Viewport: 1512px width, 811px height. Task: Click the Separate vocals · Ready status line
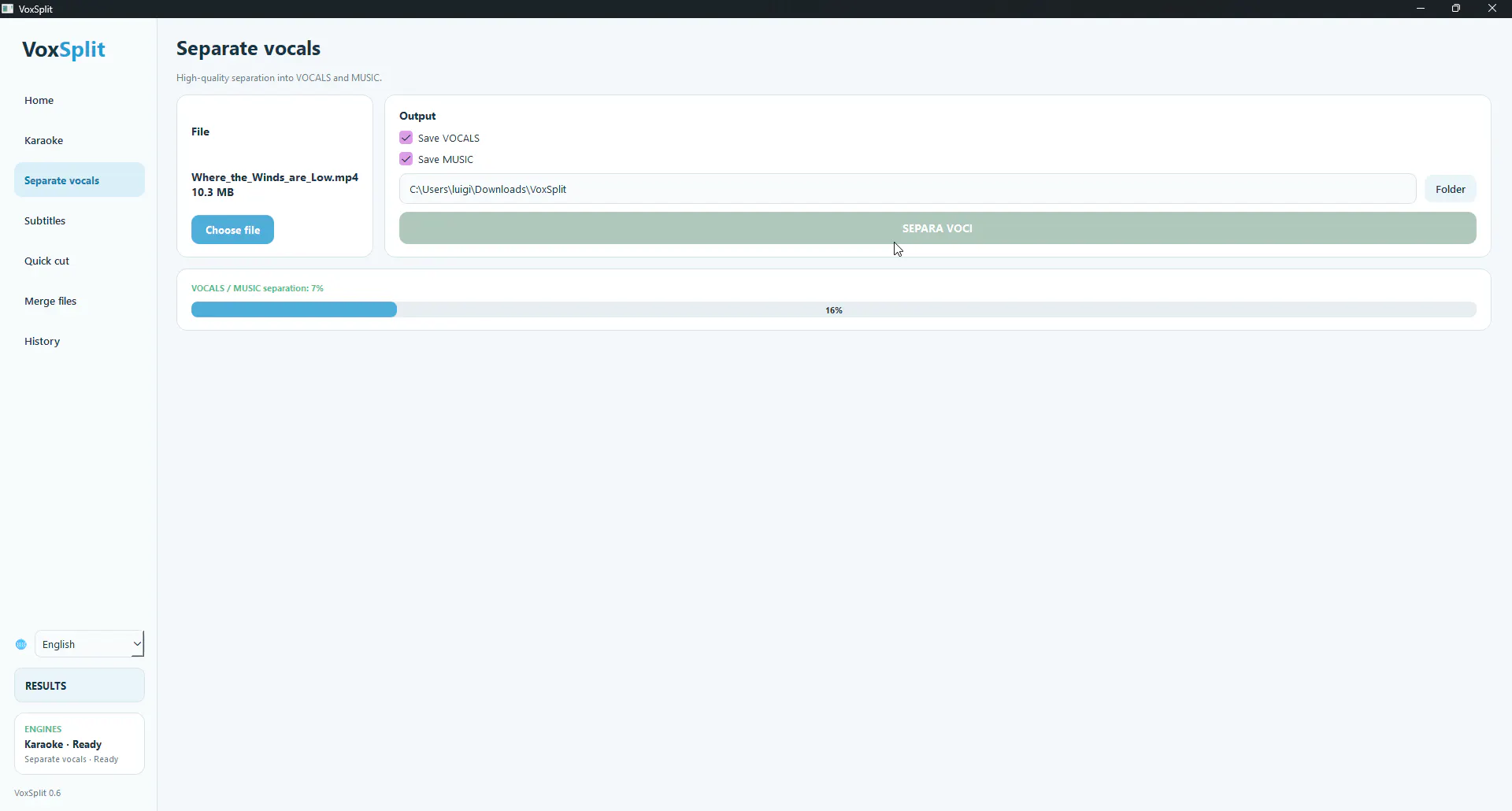(x=72, y=759)
